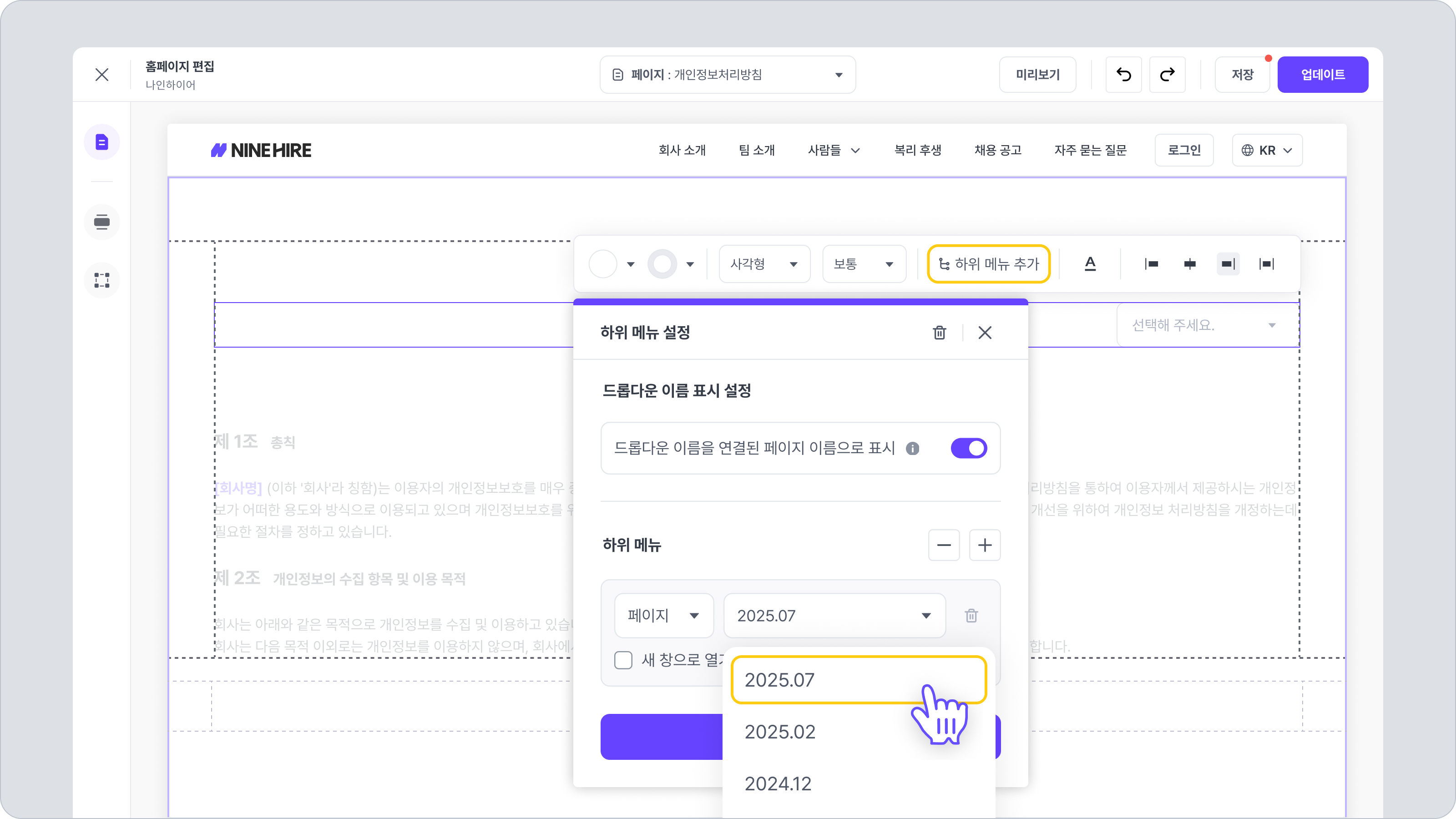Check the open in new window checkbox
The image size is (1456, 819).
click(x=623, y=660)
